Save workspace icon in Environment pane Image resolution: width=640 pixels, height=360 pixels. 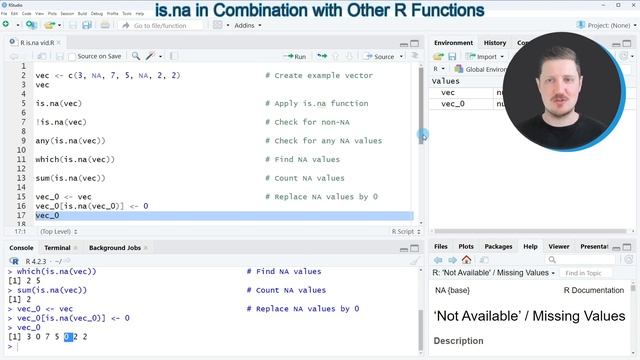pos(452,56)
